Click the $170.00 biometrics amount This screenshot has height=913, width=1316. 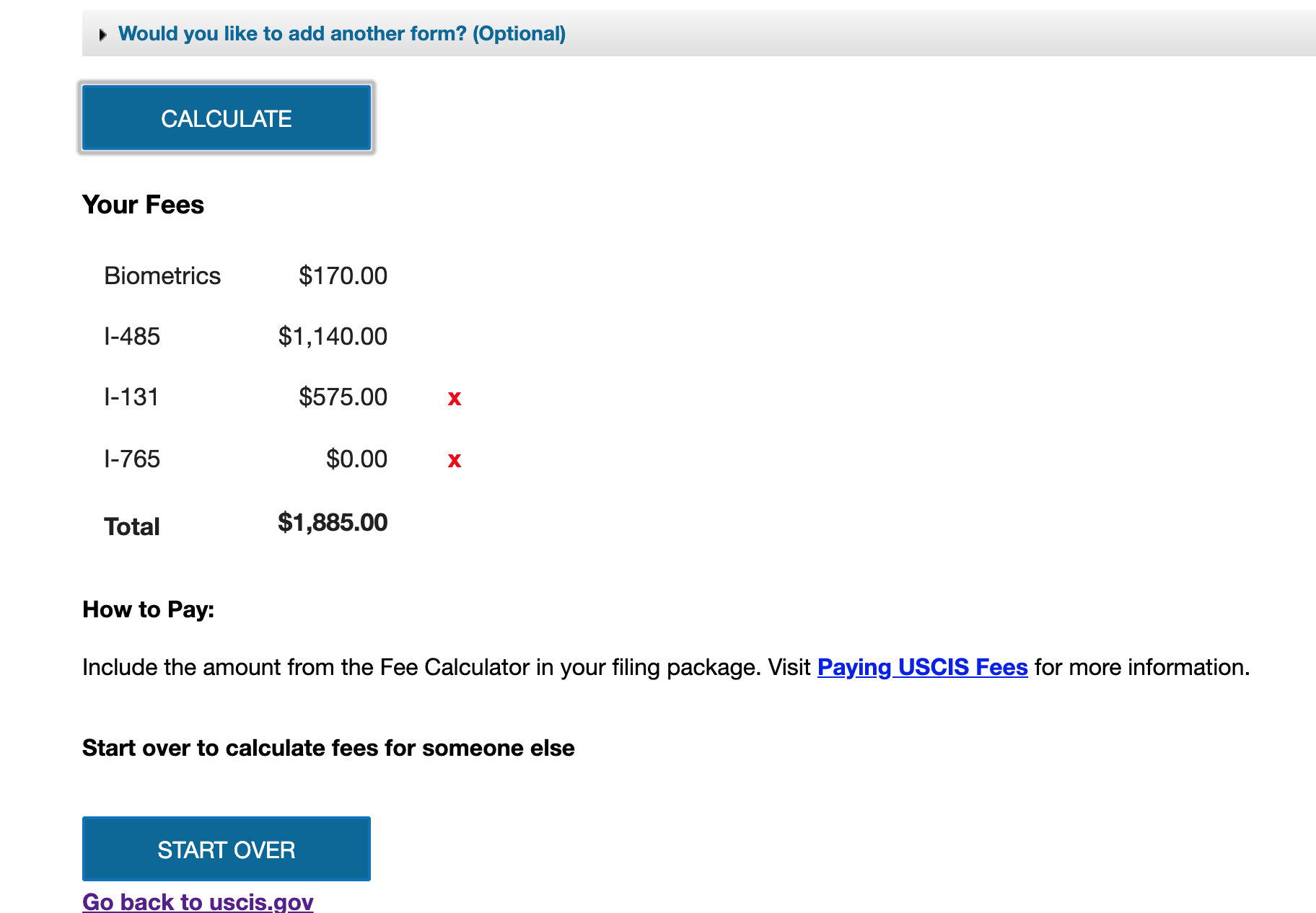click(x=343, y=275)
